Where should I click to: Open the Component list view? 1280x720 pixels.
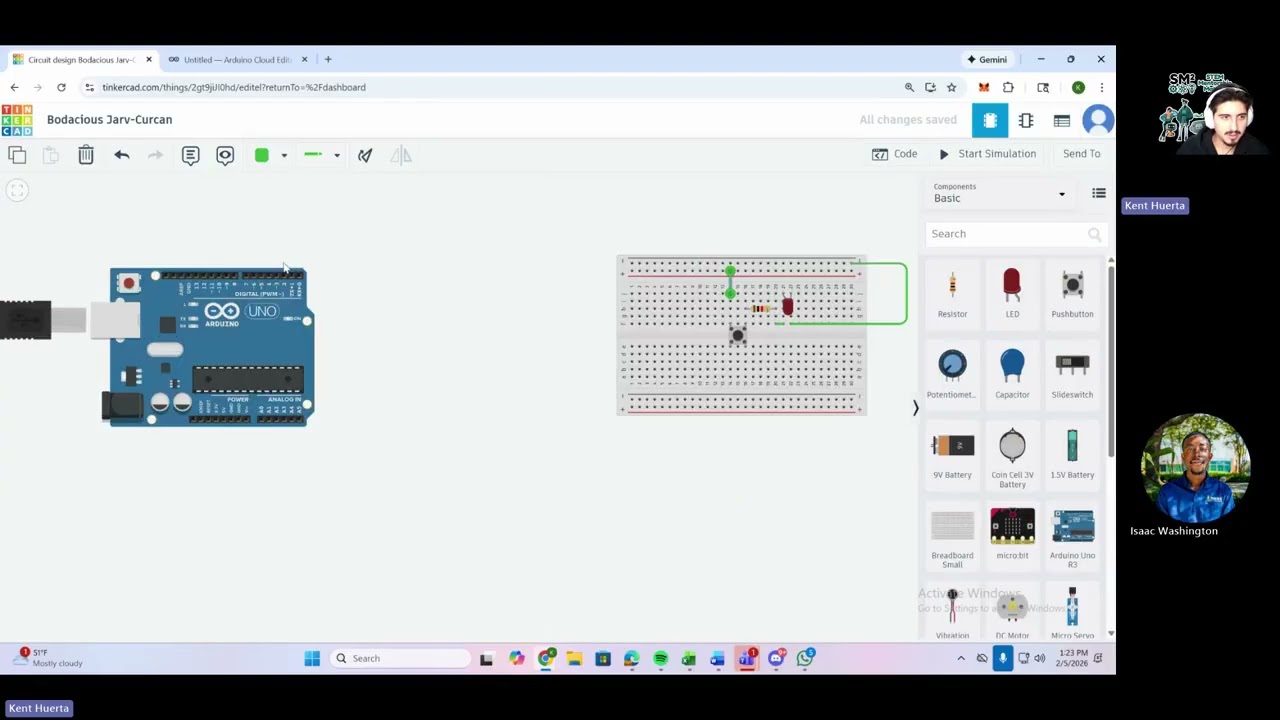point(1062,120)
